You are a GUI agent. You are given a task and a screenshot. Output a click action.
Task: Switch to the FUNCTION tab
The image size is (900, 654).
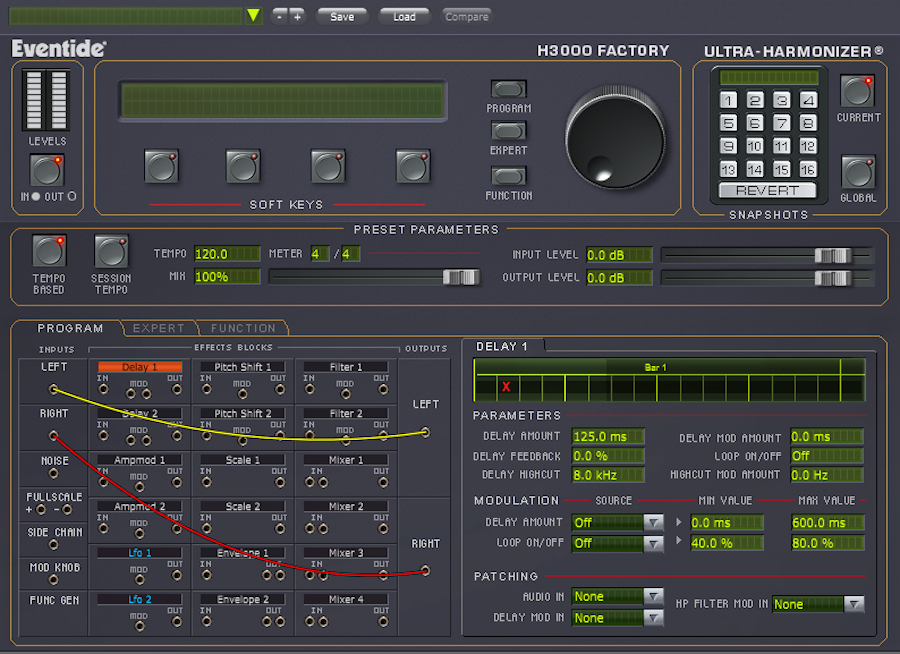tap(243, 328)
